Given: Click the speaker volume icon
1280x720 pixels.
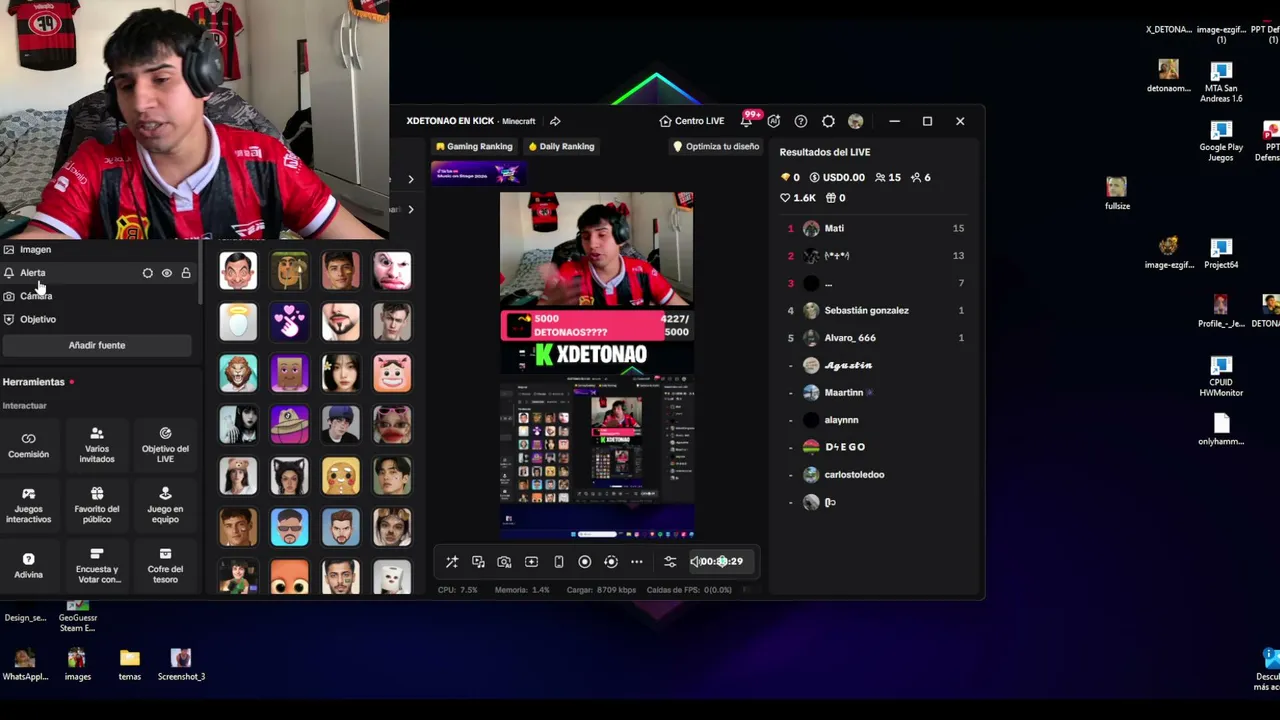Looking at the screenshot, I should [695, 562].
